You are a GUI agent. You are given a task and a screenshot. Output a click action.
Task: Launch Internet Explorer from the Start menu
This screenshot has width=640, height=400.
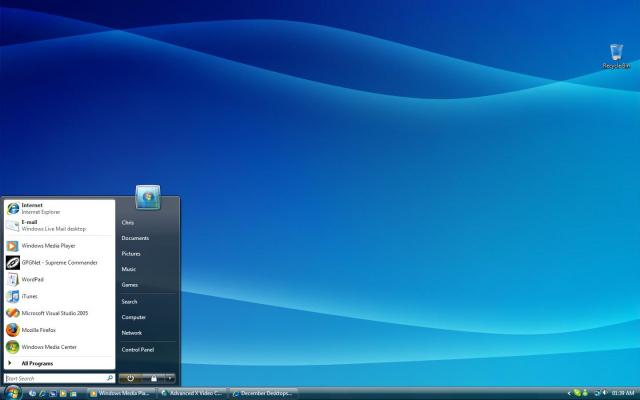[x=59, y=209]
